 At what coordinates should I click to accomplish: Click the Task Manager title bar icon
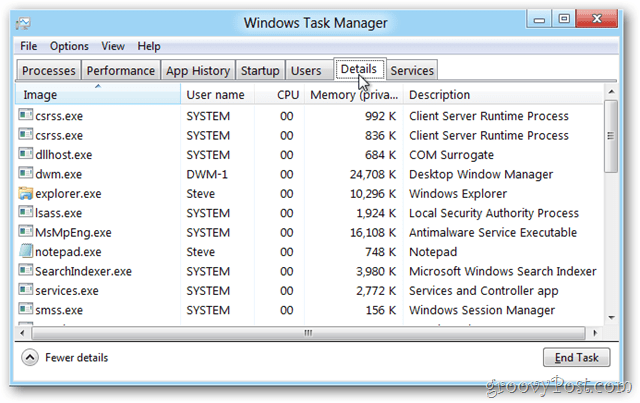23,23
